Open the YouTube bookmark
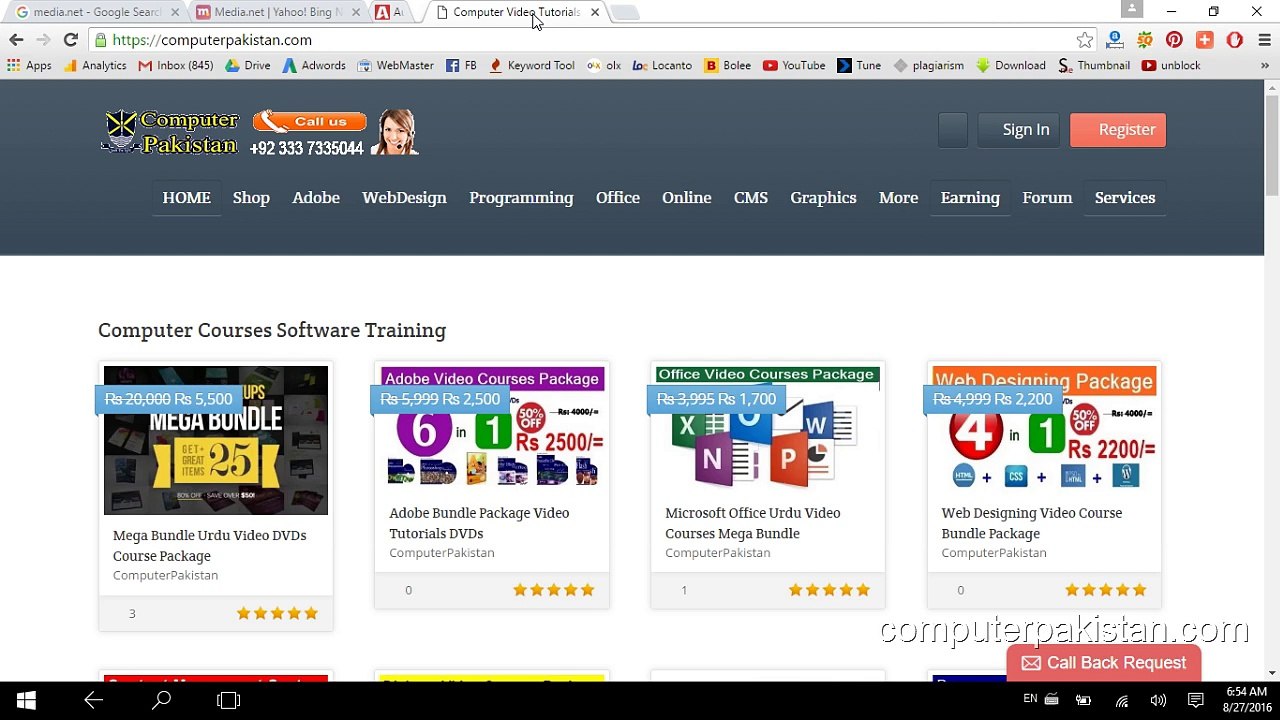 click(x=794, y=65)
